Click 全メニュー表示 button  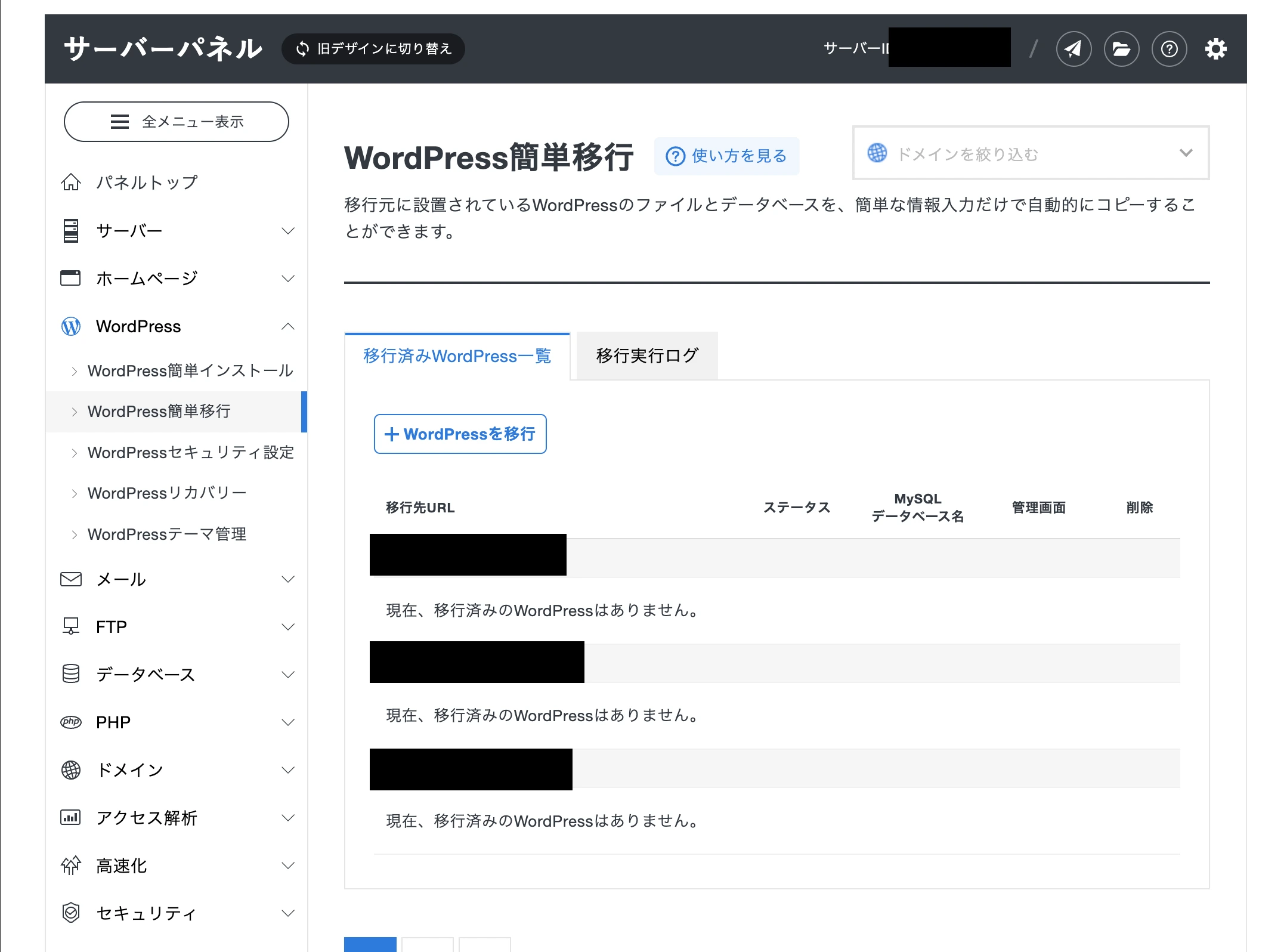[176, 122]
